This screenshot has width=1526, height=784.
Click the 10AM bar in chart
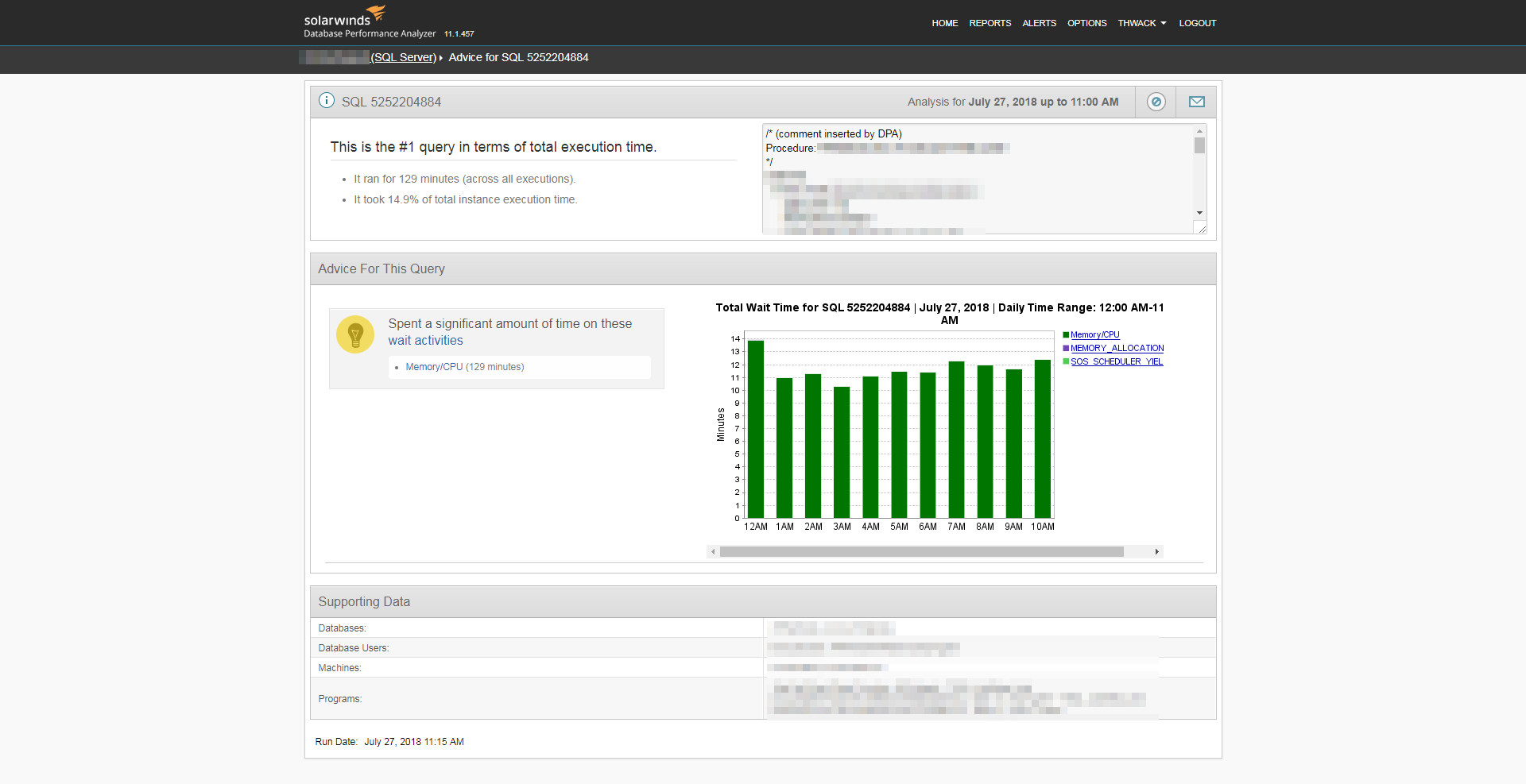pos(1042,439)
